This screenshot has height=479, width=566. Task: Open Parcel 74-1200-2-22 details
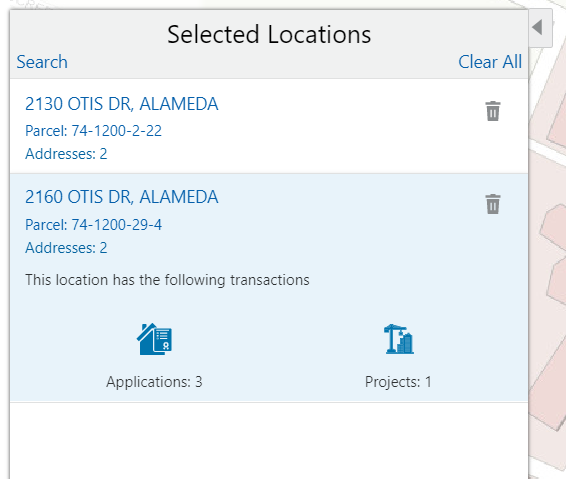[x=93, y=131]
